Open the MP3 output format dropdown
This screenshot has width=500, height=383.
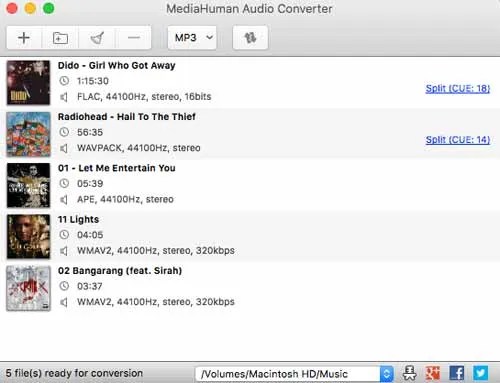[192, 38]
